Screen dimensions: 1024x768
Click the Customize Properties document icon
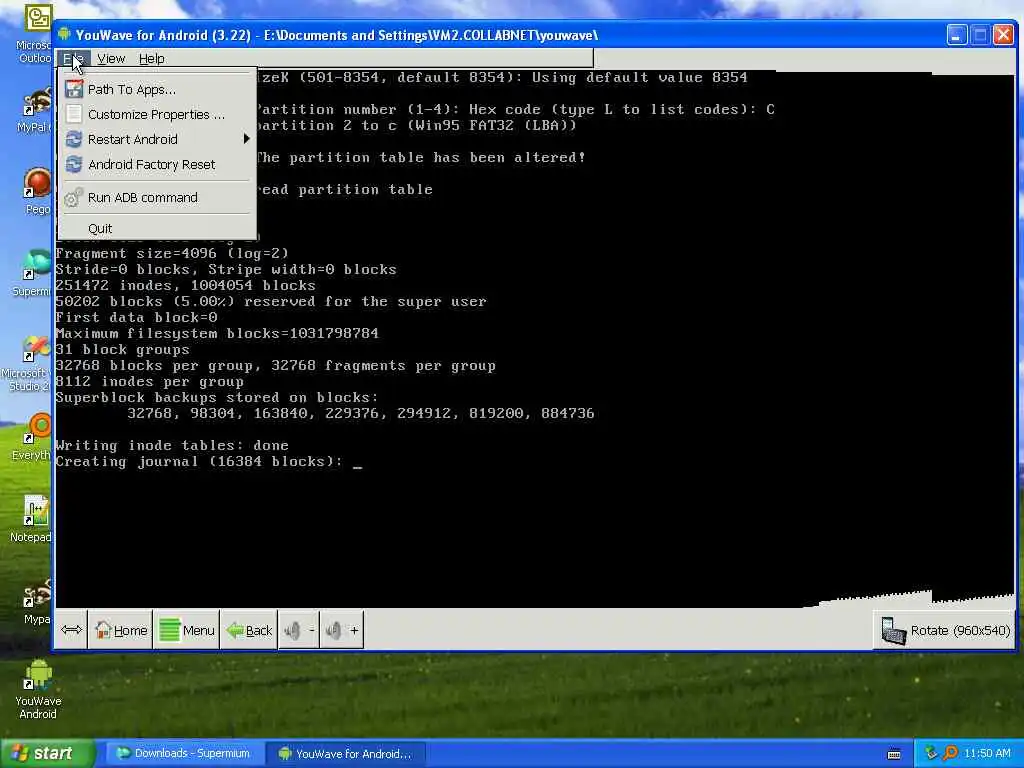[74, 114]
